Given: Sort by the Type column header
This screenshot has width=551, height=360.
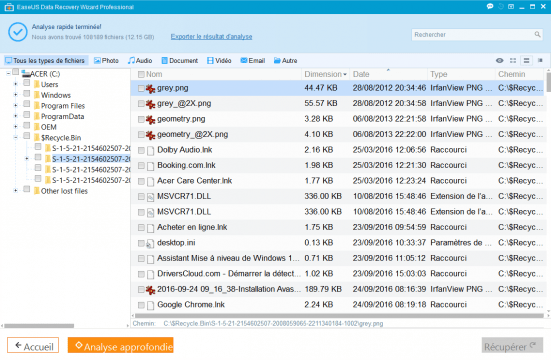Looking at the screenshot, I should [461, 74].
